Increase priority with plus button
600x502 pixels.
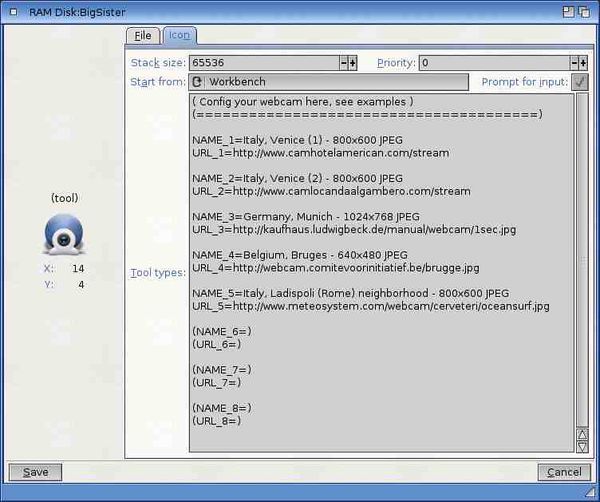[x=583, y=63]
